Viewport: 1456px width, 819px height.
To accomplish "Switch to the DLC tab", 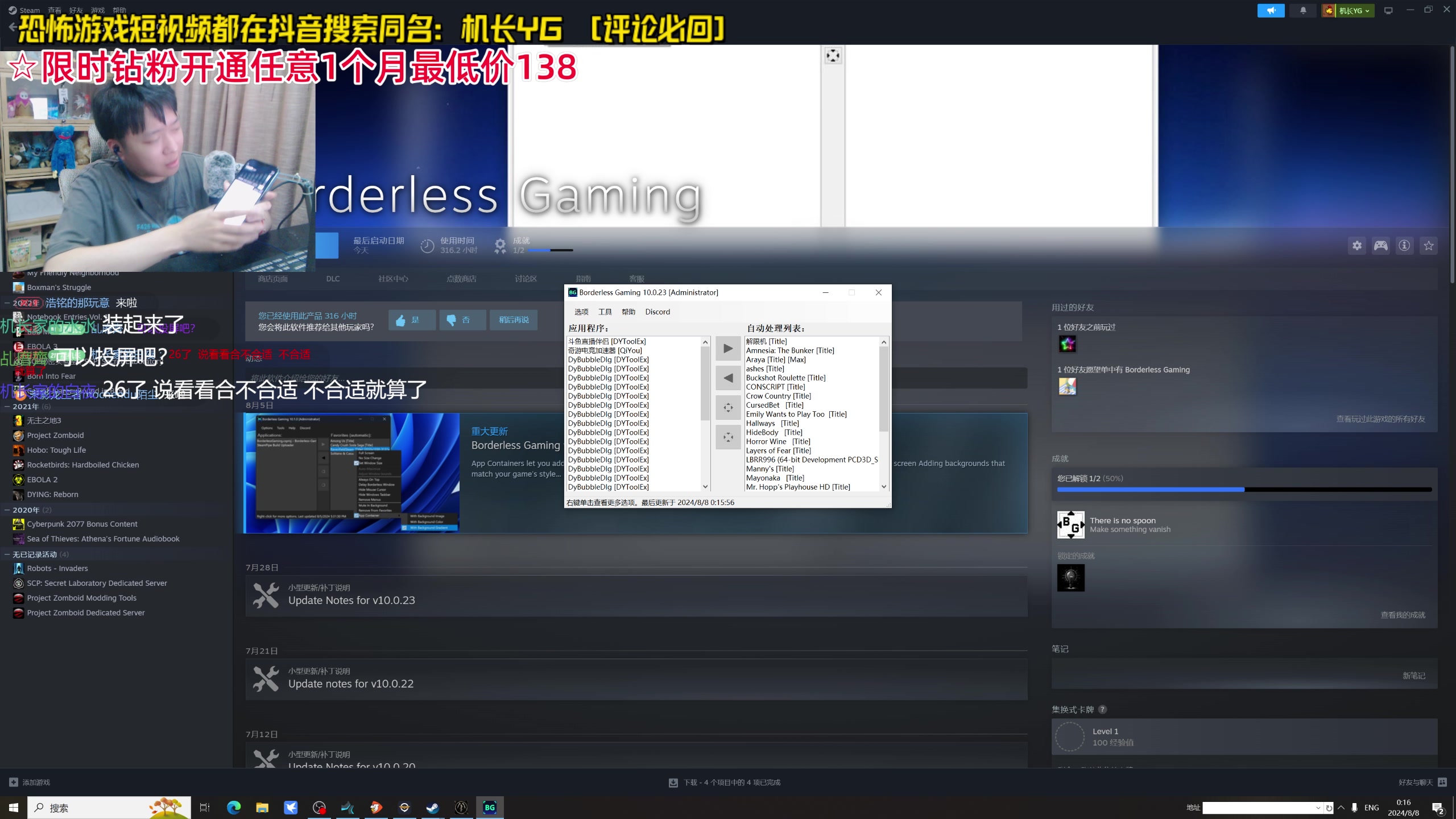I will click(332, 278).
